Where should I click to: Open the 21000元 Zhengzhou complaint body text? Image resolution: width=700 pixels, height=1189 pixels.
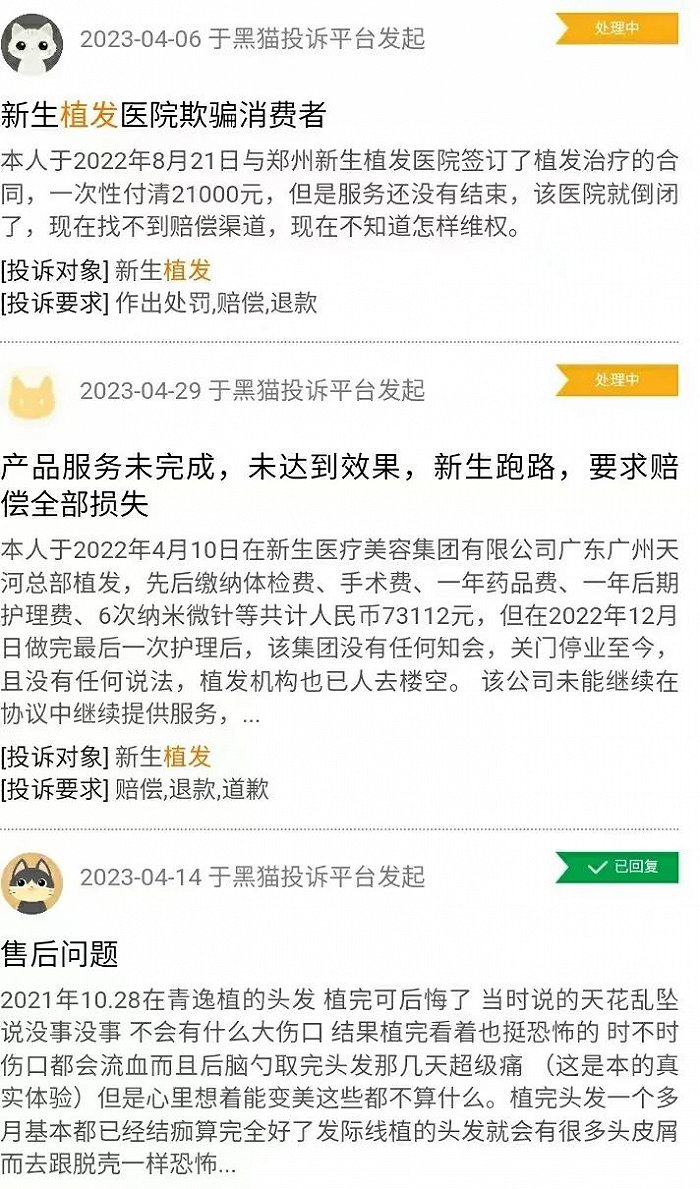339,193
